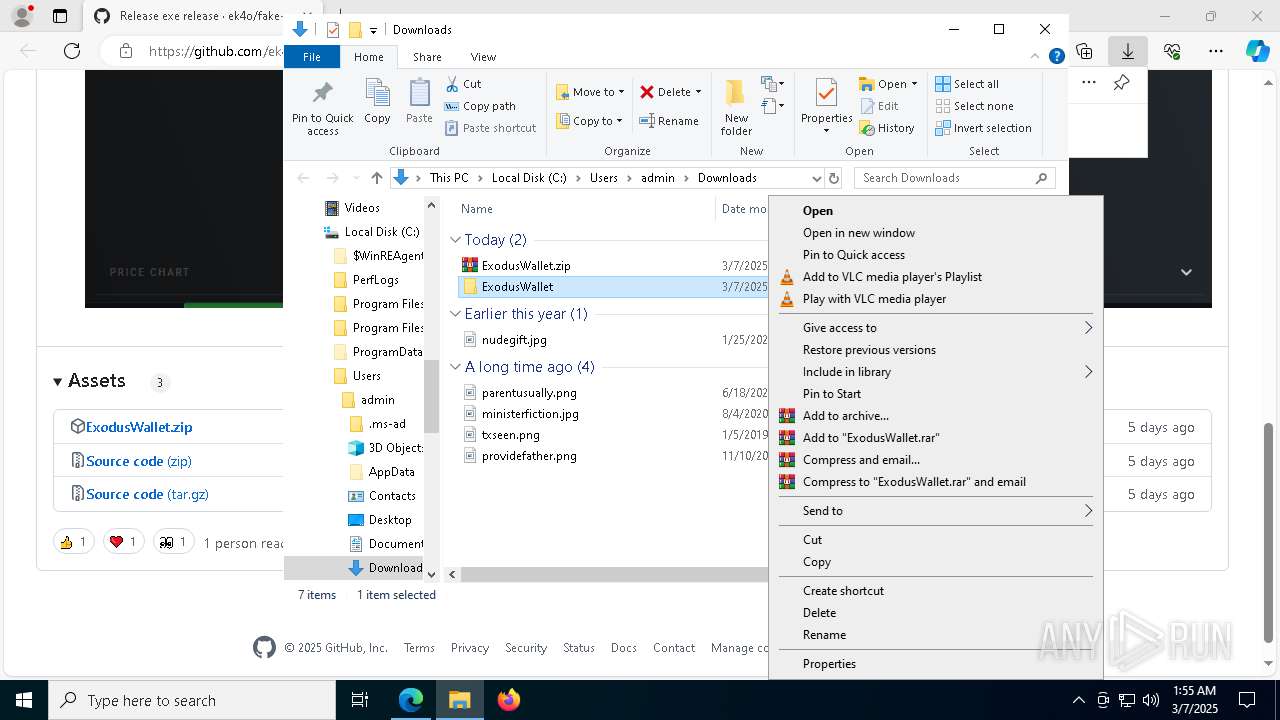Collapse the ribbon with the chevron
Screen dimensions: 1280x720
point(1035,57)
